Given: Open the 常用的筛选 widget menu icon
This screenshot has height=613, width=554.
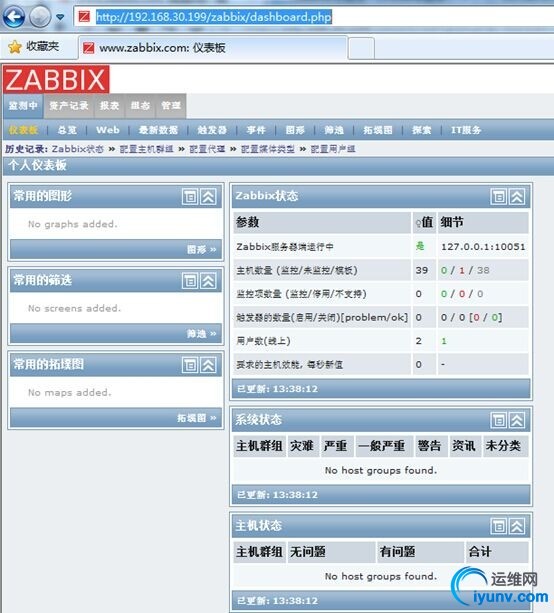Looking at the screenshot, I should click(x=190, y=281).
